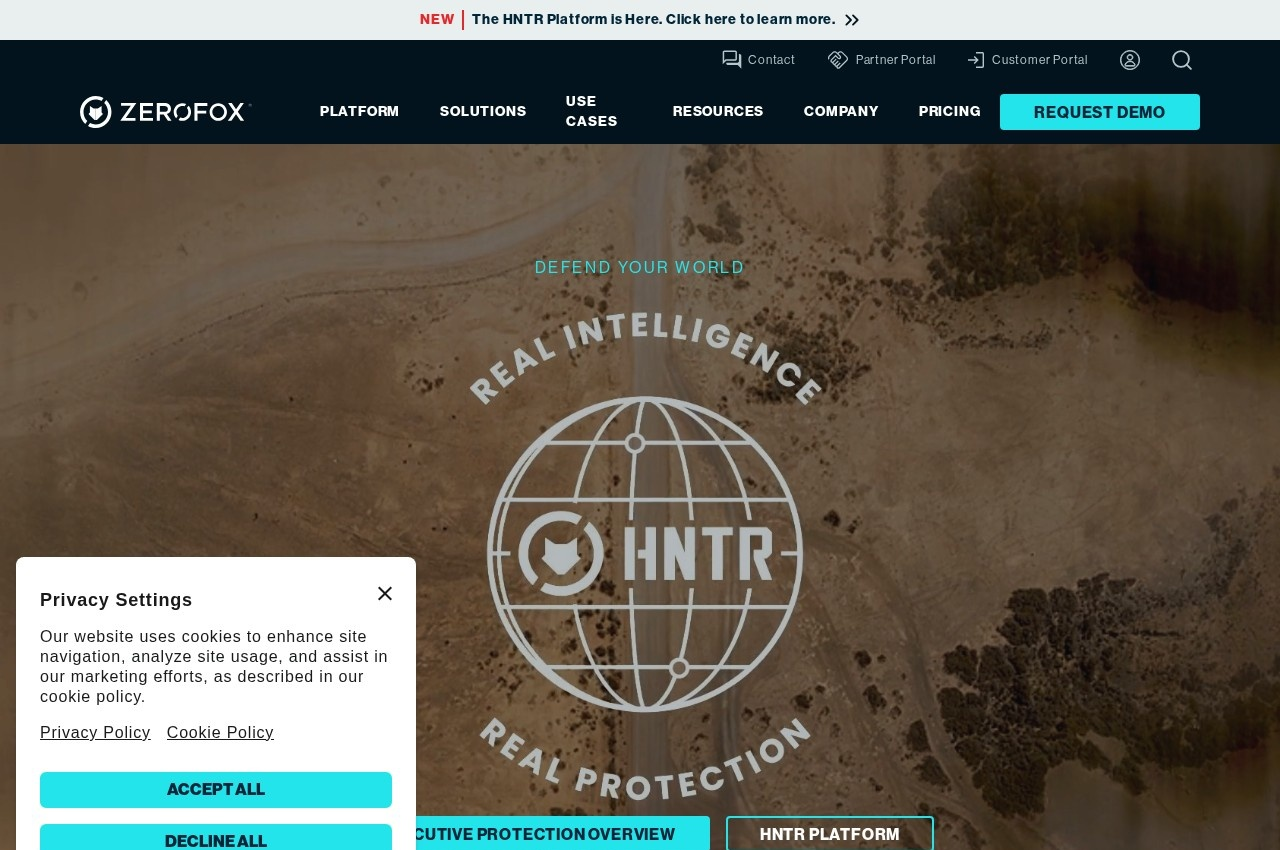Image resolution: width=1280 pixels, height=850 pixels.
Task: Open the Resources menu
Action: [718, 112]
